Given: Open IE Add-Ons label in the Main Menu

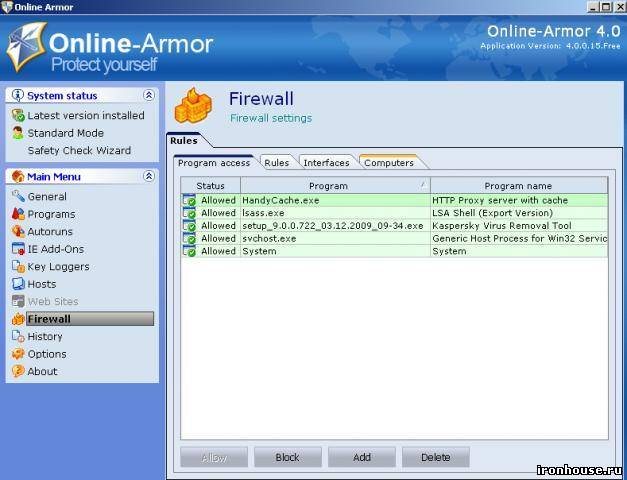Looking at the screenshot, I should click(x=56, y=249).
